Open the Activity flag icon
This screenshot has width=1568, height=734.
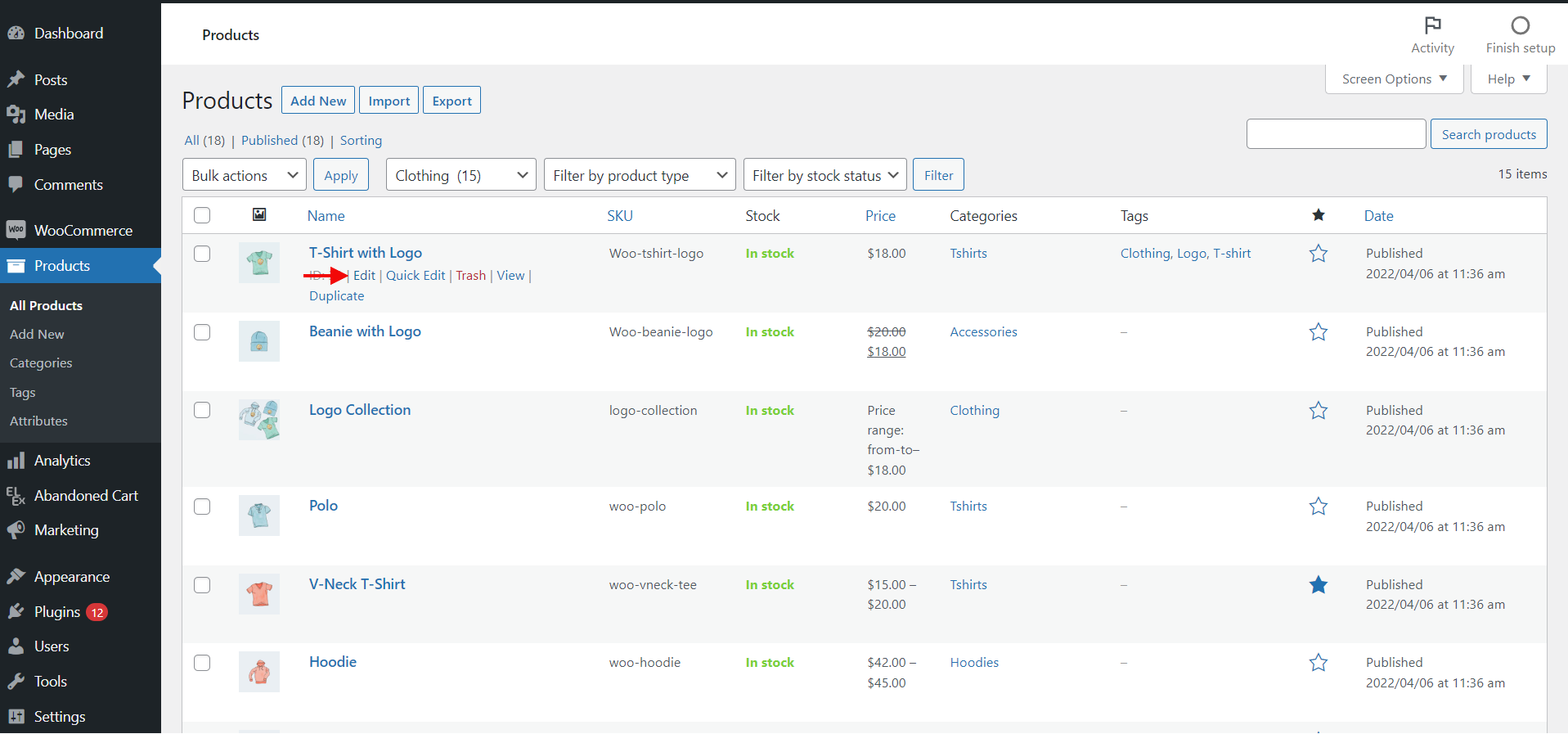(x=1432, y=25)
